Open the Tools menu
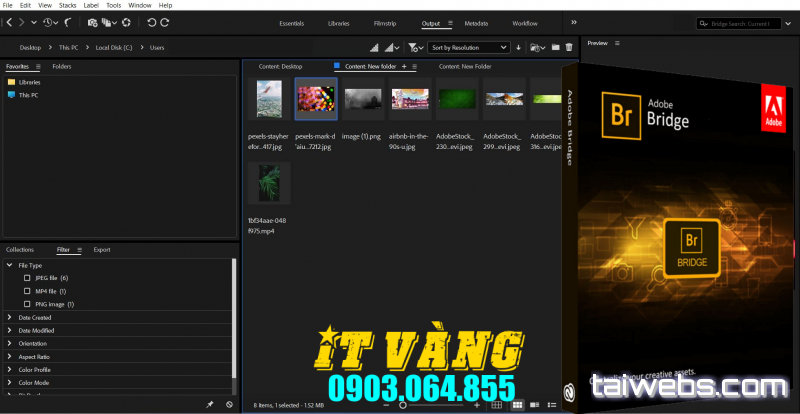The image size is (800, 414). tap(114, 5)
